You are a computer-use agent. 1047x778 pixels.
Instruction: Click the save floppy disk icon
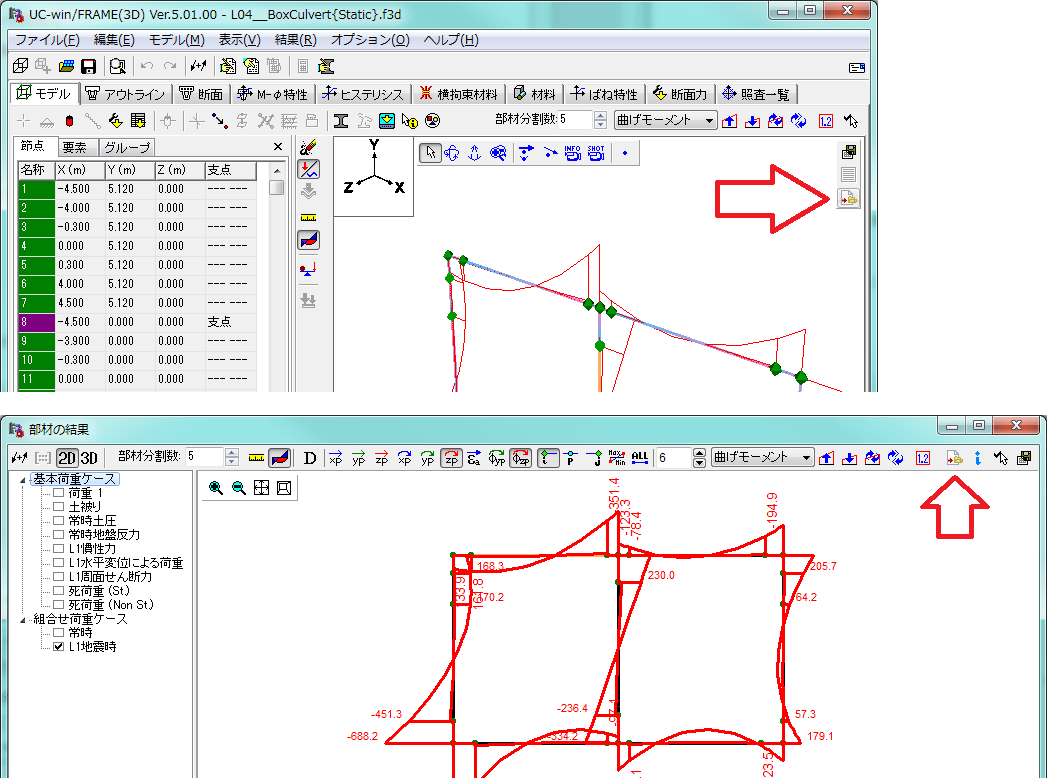coord(89,66)
